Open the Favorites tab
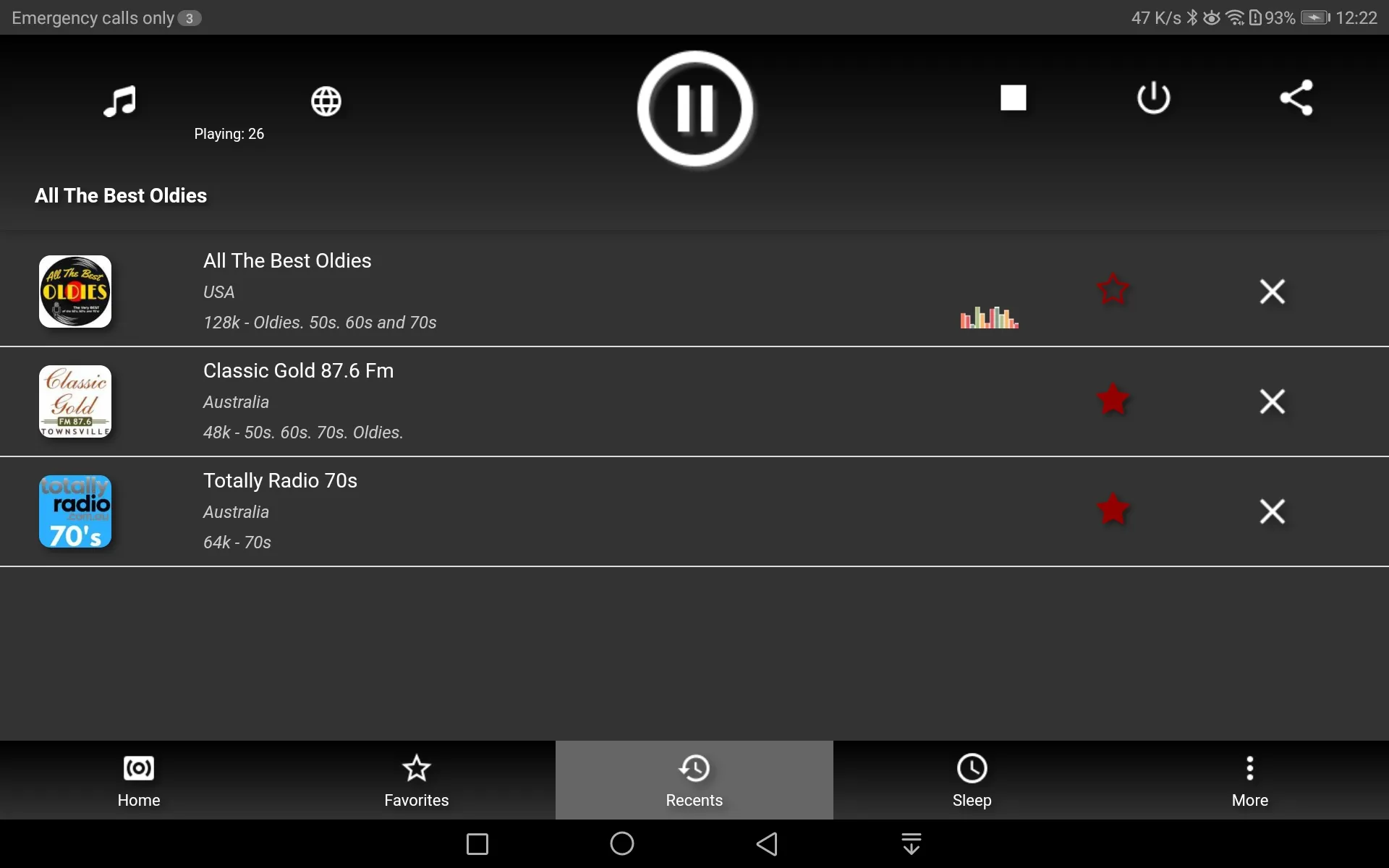The height and width of the screenshot is (868, 1389). (416, 780)
